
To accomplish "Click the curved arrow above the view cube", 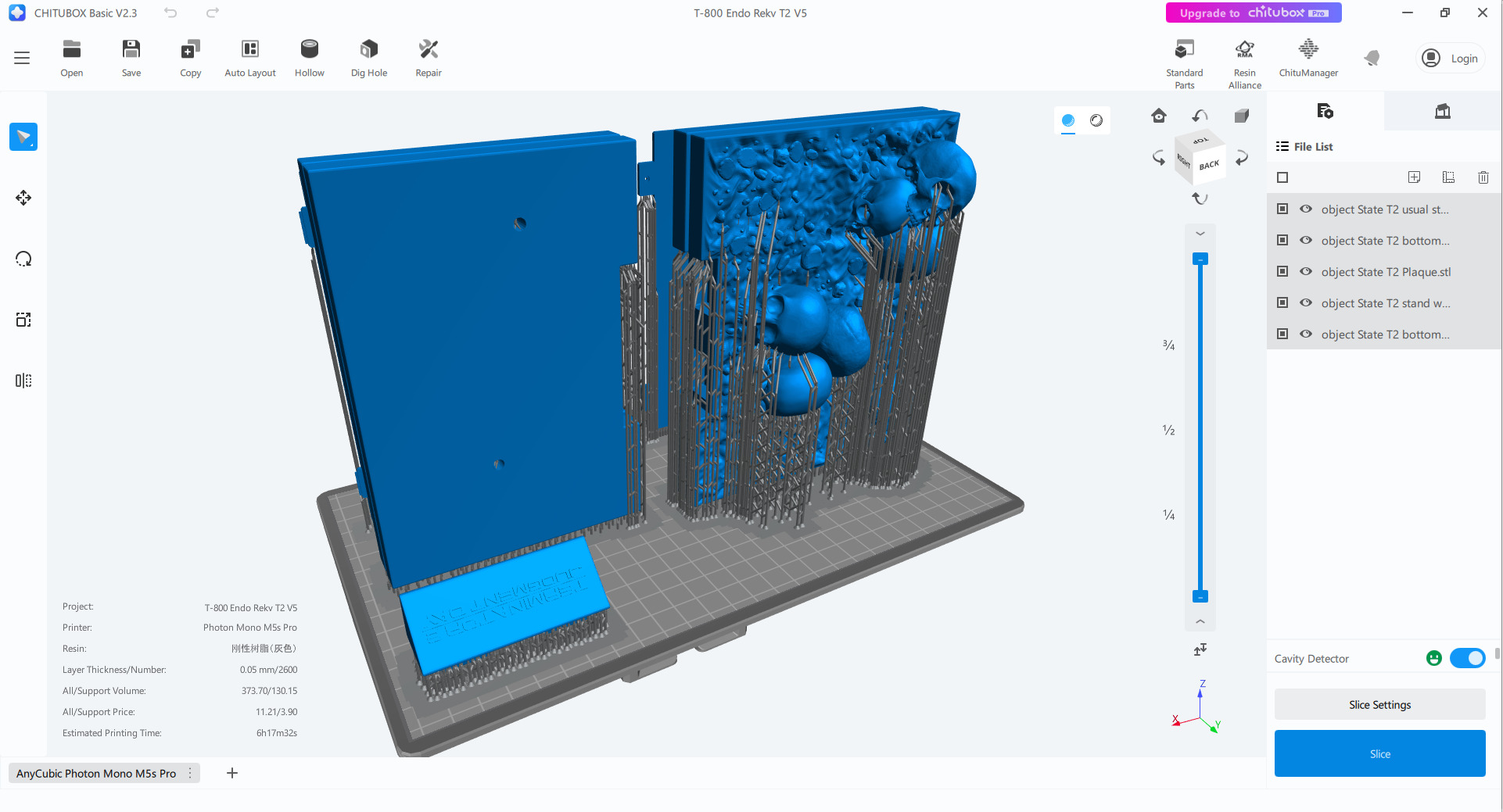I will point(1200,116).
